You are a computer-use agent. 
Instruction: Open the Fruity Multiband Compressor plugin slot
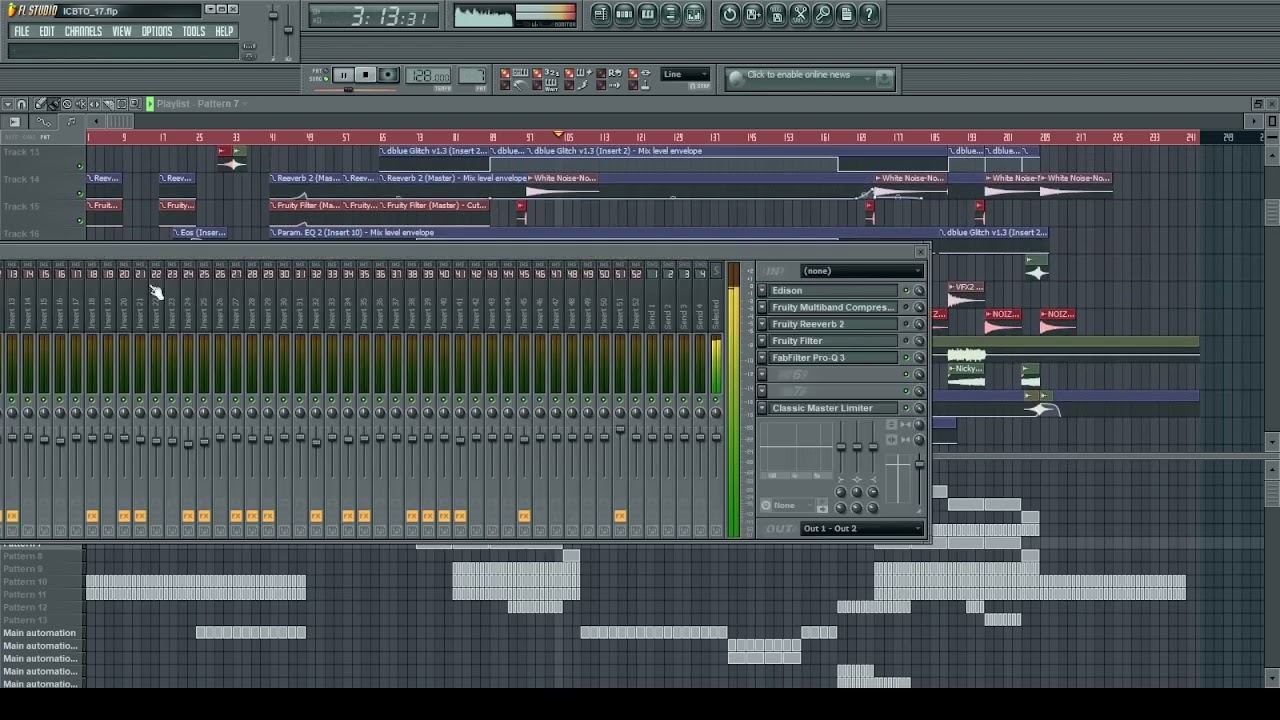click(833, 308)
